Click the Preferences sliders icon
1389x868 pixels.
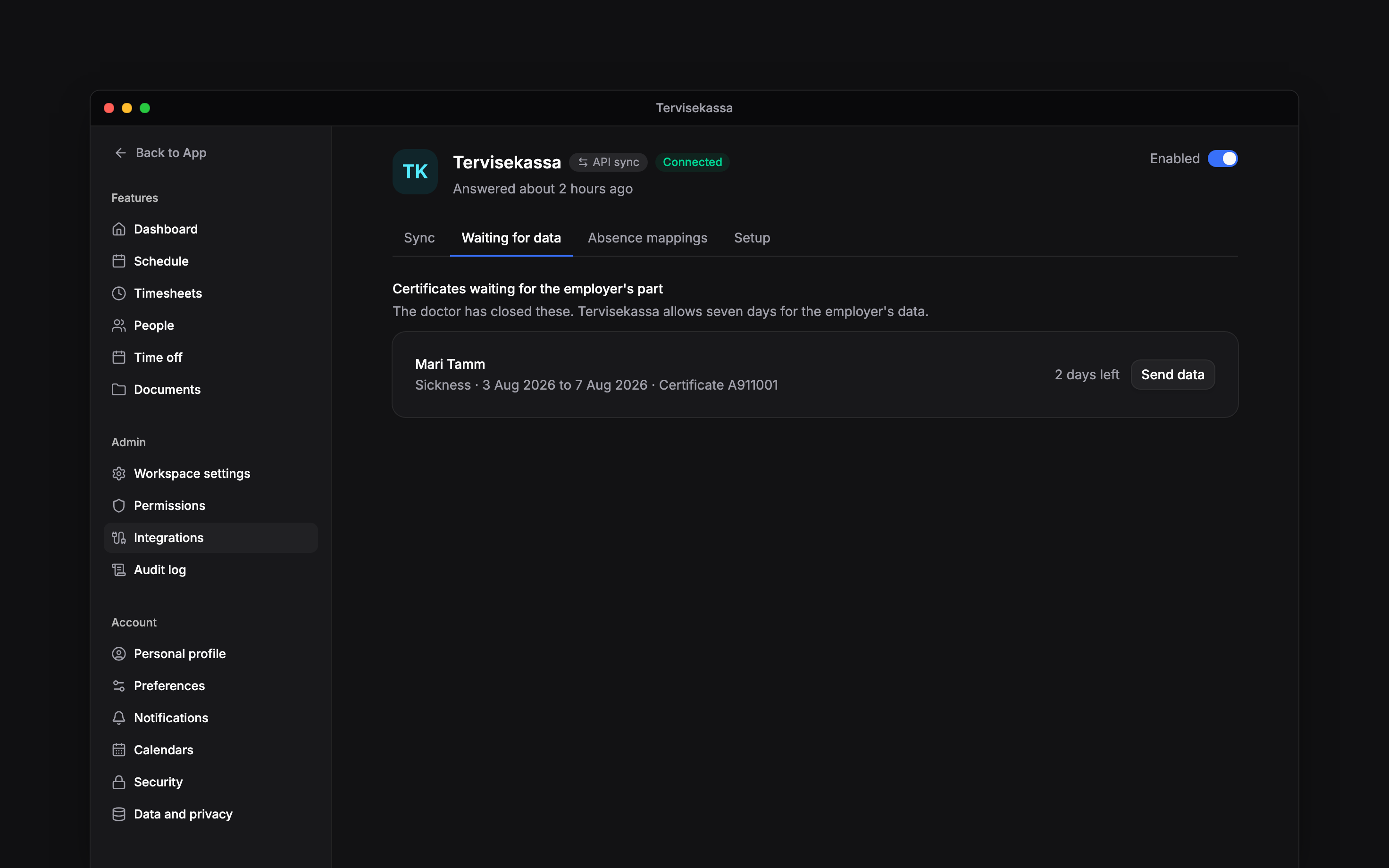click(119, 686)
